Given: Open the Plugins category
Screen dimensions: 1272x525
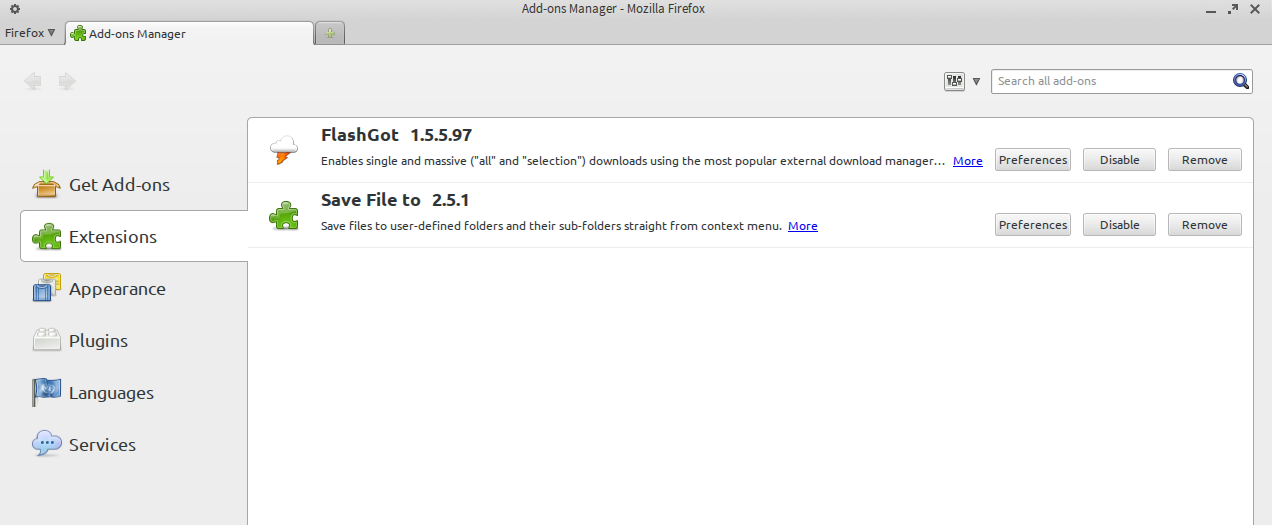Looking at the screenshot, I should click(x=134, y=341).
